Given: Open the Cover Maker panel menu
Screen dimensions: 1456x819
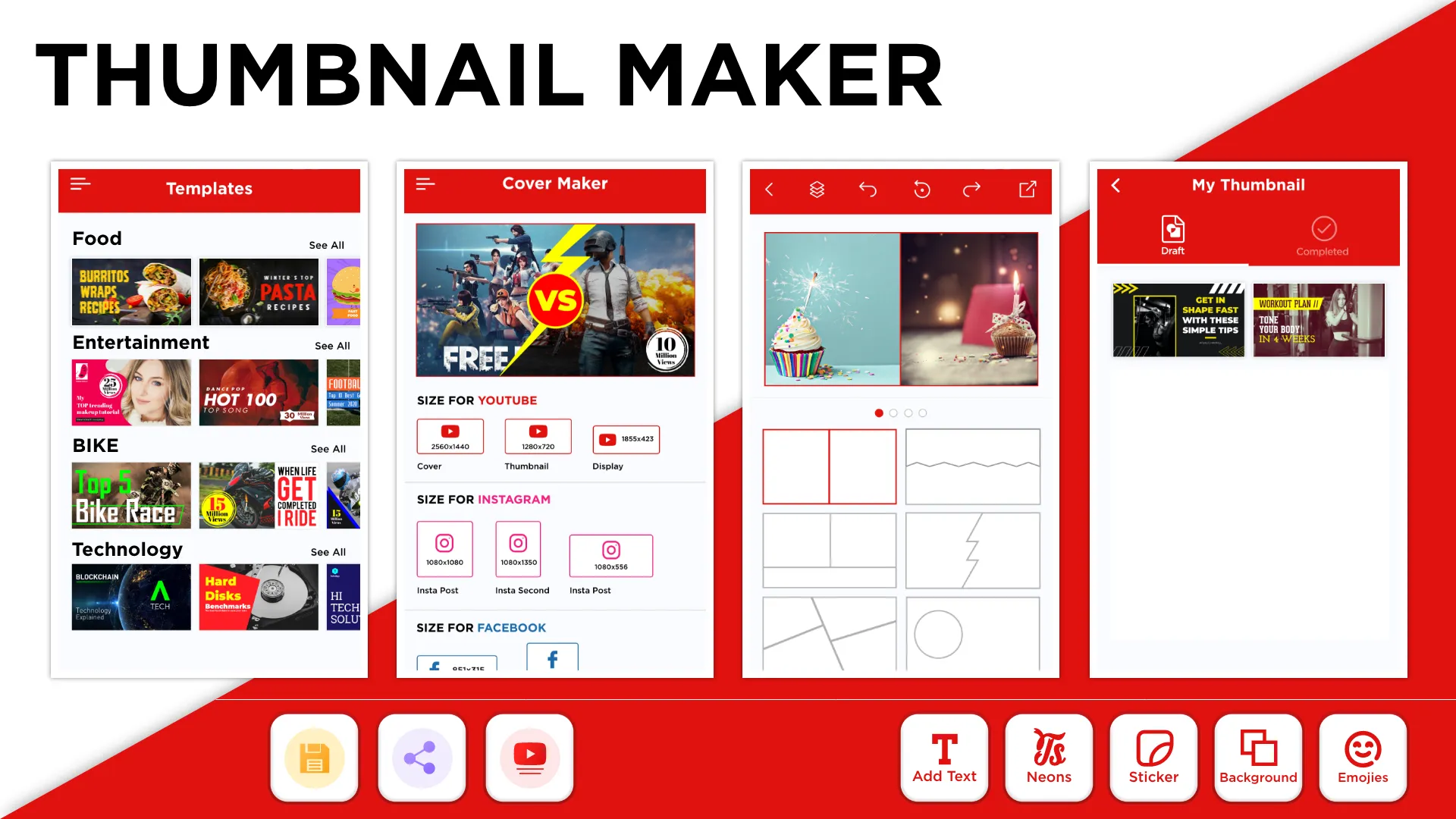Looking at the screenshot, I should point(426,184).
